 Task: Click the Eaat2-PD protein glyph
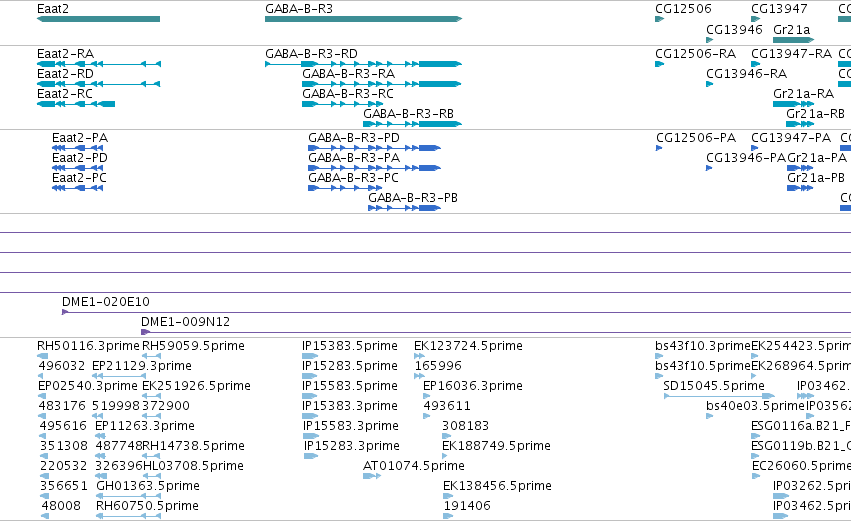[x=78, y=168]
